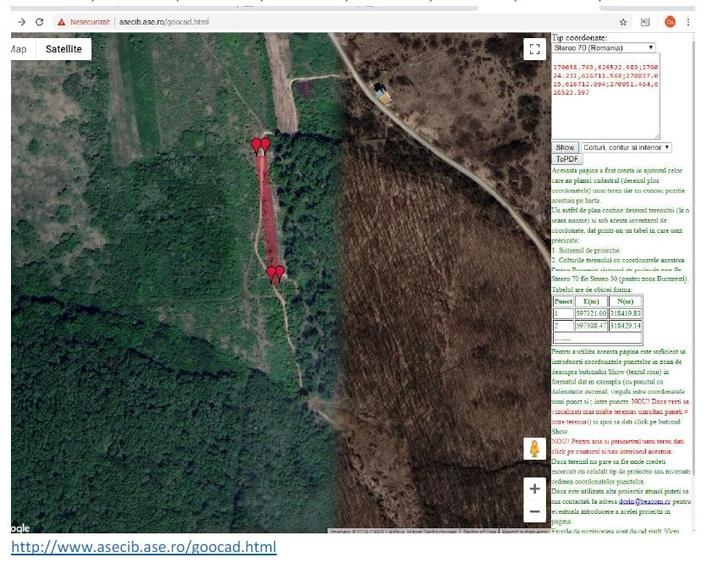712x563 pixels.
Task: Click the bottom red marker pin
Action: click(x=275, y=274)
